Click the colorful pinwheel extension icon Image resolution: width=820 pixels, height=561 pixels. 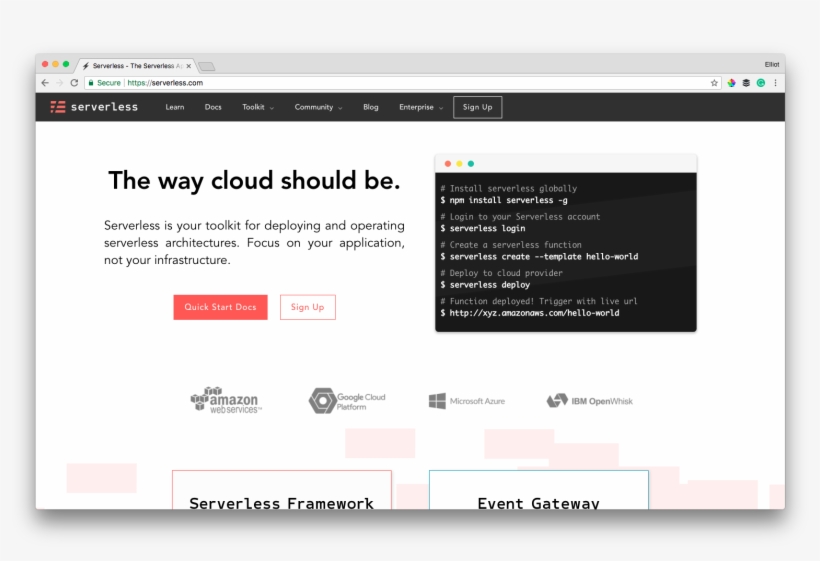[731, 83]
